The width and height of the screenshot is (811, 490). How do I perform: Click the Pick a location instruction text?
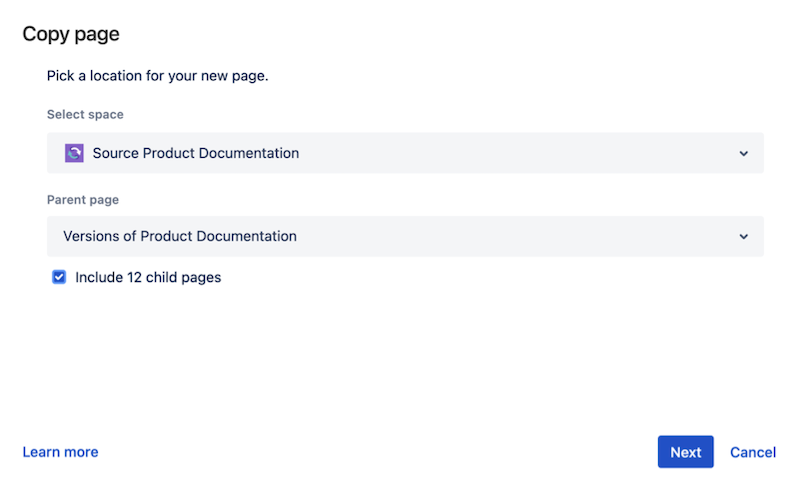click(x=157, y=76)
